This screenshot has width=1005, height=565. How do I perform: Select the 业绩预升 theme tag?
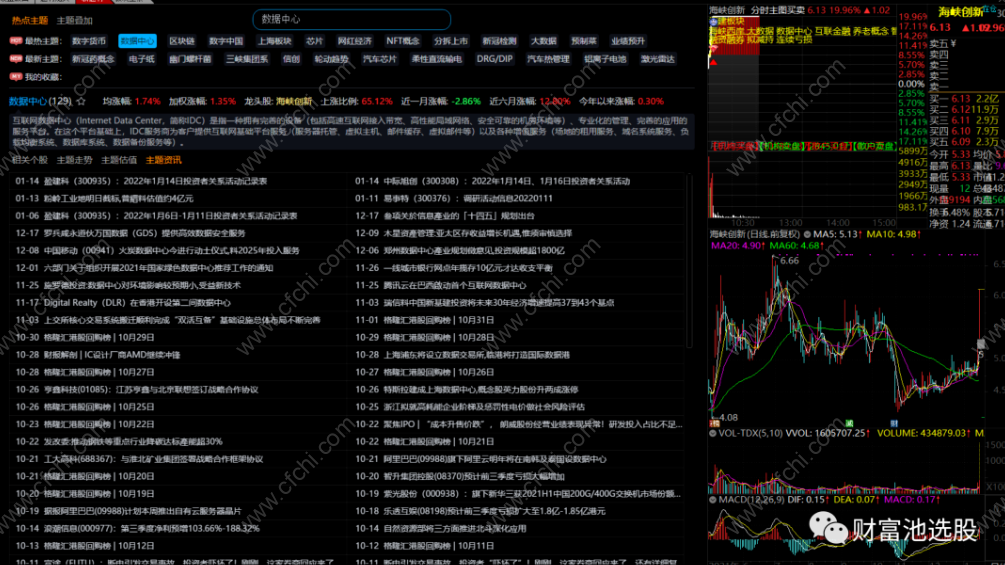coord(628,41)
